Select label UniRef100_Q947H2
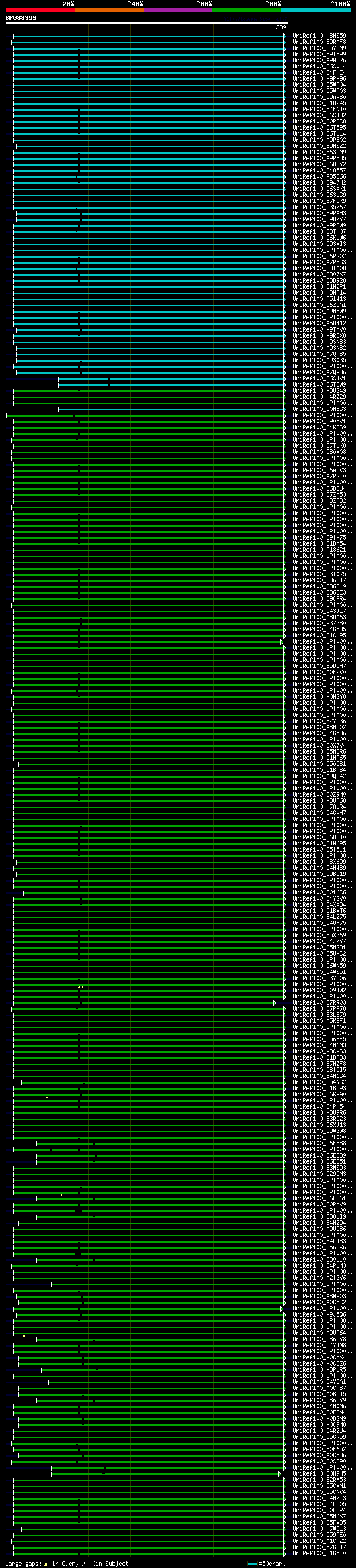 (x=319, y=182)
